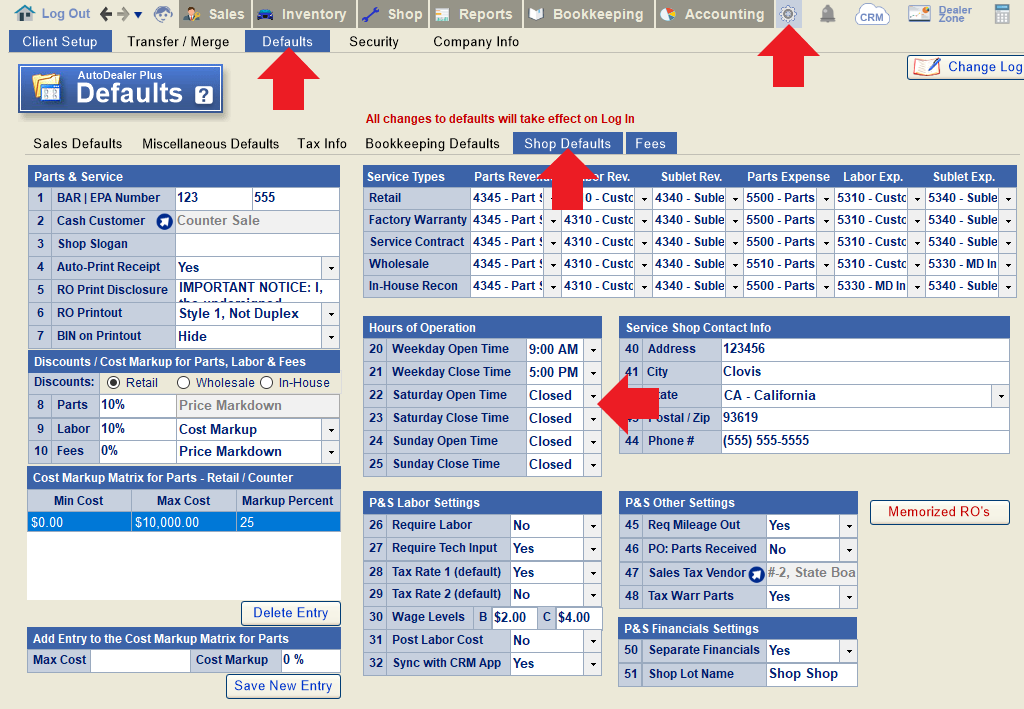
Task: Open the Req Mileage Out dropdown
Action: click(x=849, y=526)
